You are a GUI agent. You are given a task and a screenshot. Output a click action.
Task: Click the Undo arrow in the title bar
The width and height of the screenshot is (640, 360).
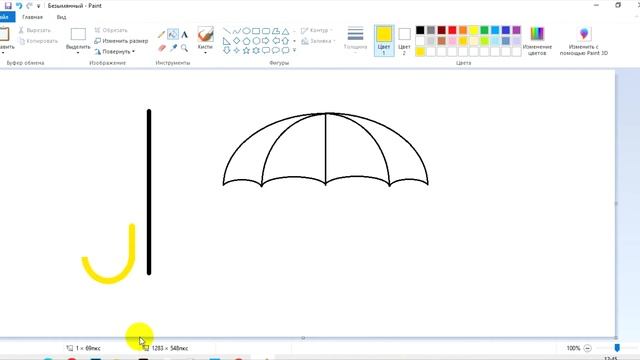click(19, 6)
